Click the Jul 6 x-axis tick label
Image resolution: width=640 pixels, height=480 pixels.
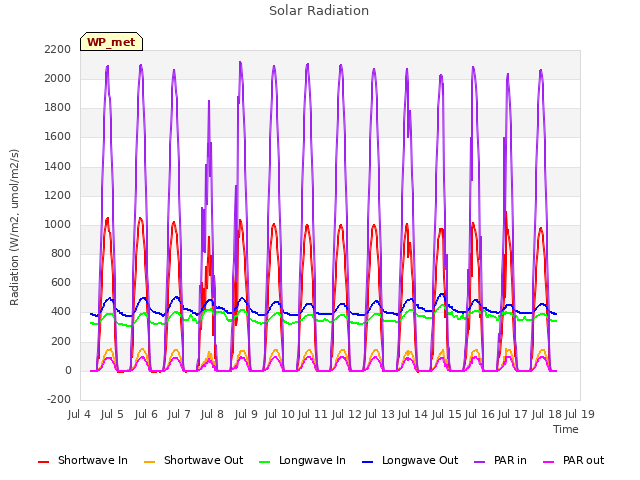[146, 414]
